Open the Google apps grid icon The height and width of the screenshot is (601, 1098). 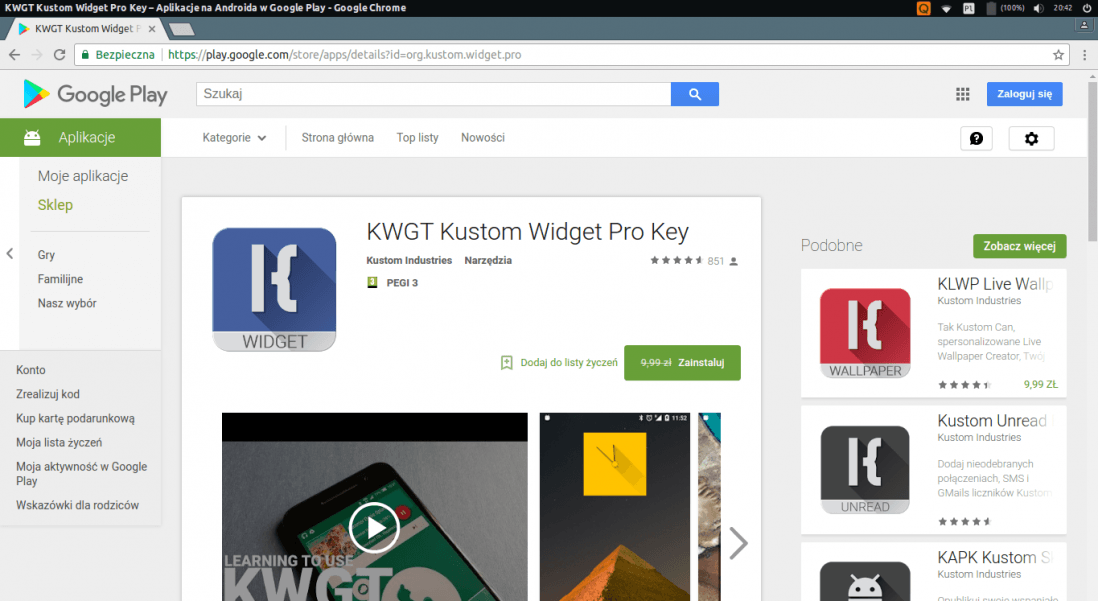click(963, 94)
